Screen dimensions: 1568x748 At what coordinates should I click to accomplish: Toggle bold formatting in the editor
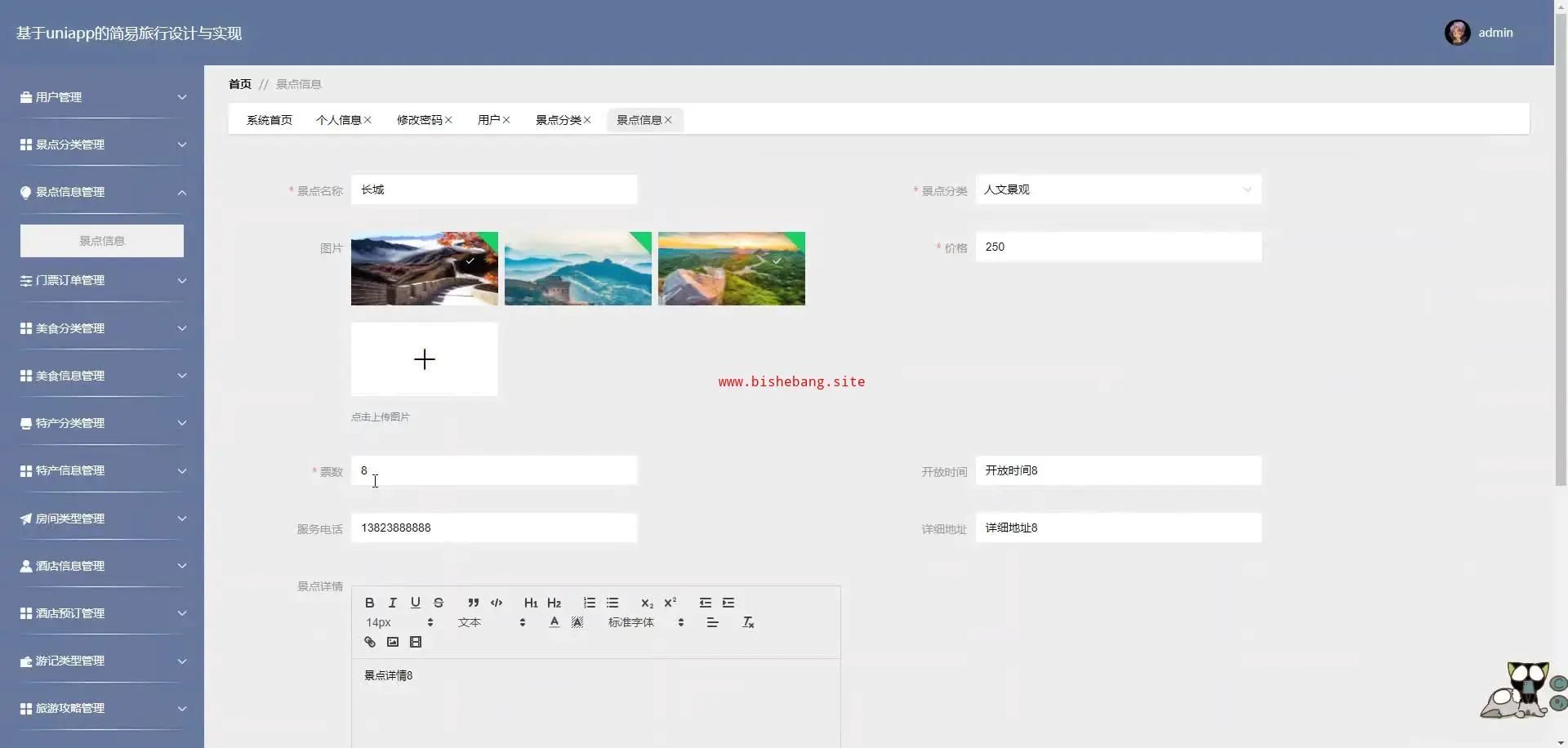369,603
